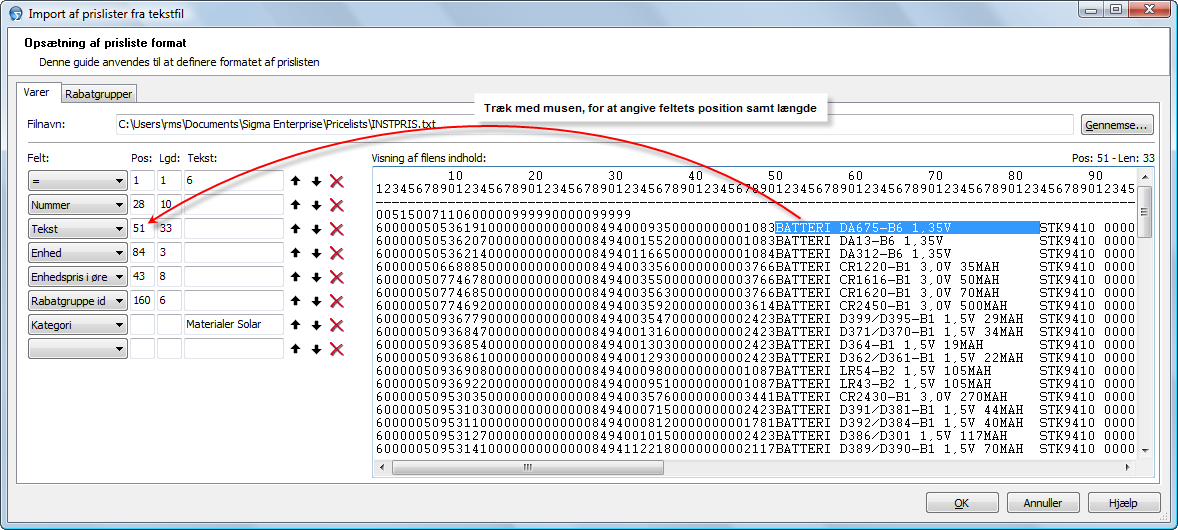Click the horizontal scrollbar thumb in file view
This screenshot has width=1178, height=530.
click(527, 467)
